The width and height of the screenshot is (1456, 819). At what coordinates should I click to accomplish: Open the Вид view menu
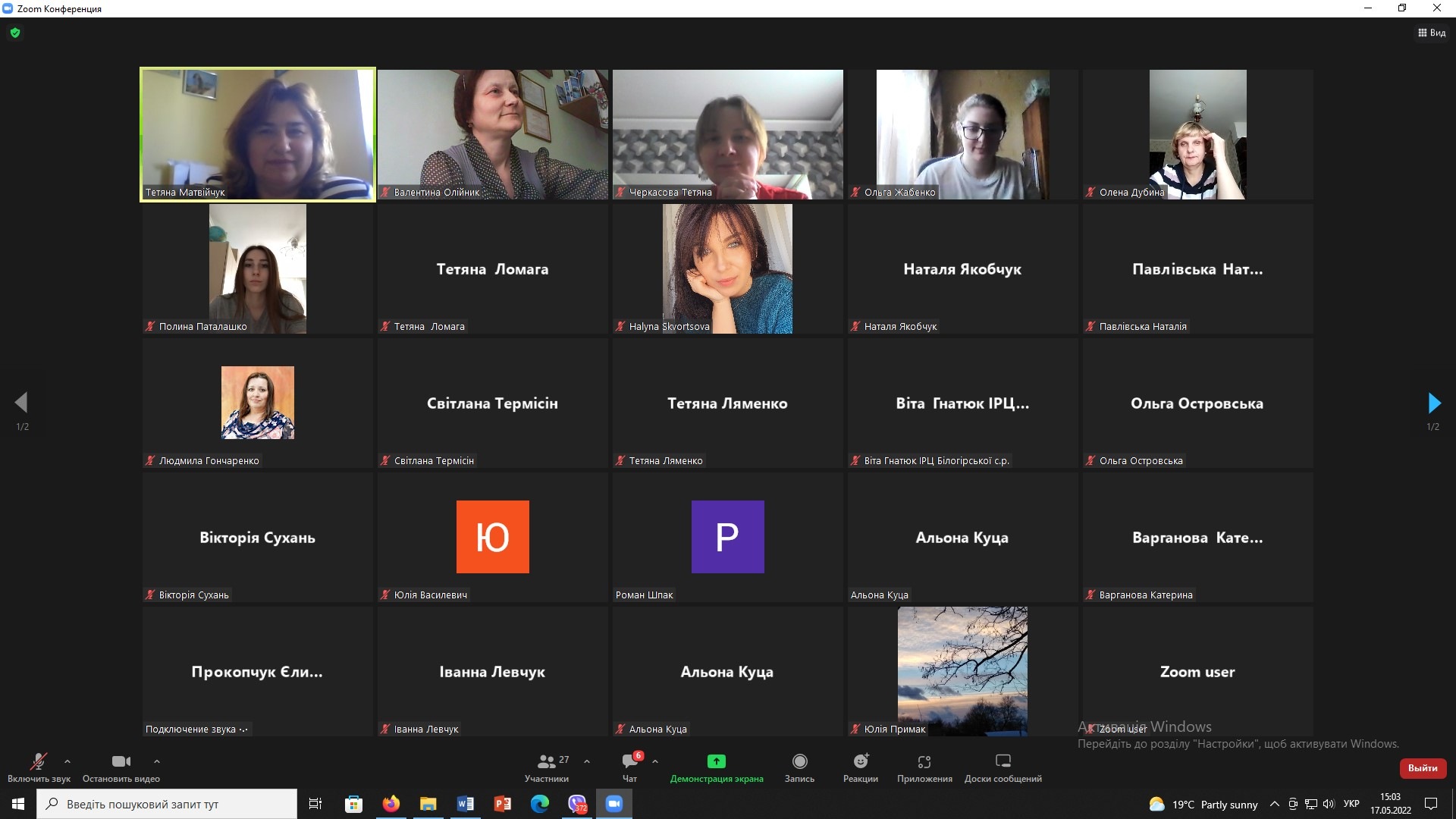coord(1432,33)
